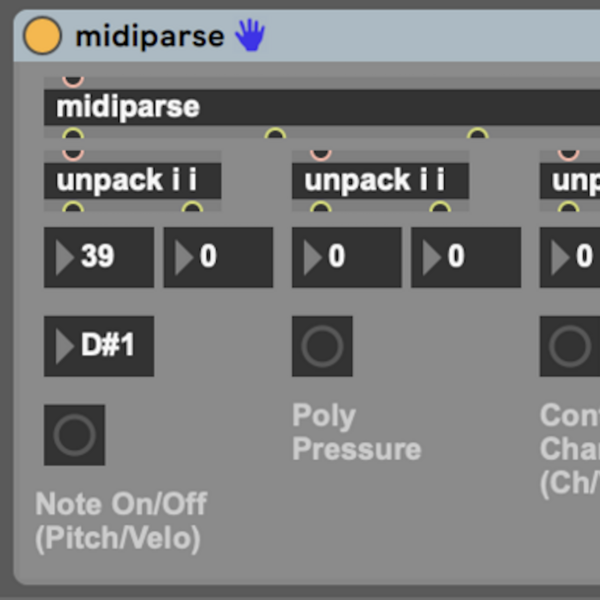Screen dimensions: 600x600
Task: Click the D#1 note name number box
Action: [99, 346]
